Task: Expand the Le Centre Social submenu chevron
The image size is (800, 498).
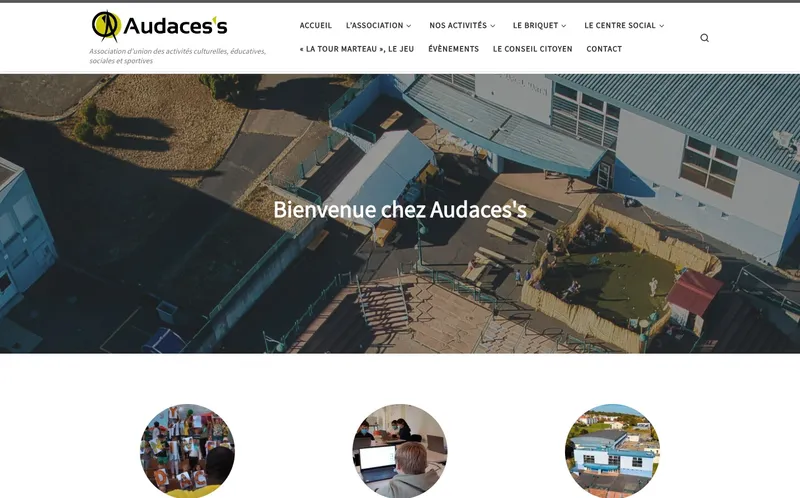Action: pos(661,26)
